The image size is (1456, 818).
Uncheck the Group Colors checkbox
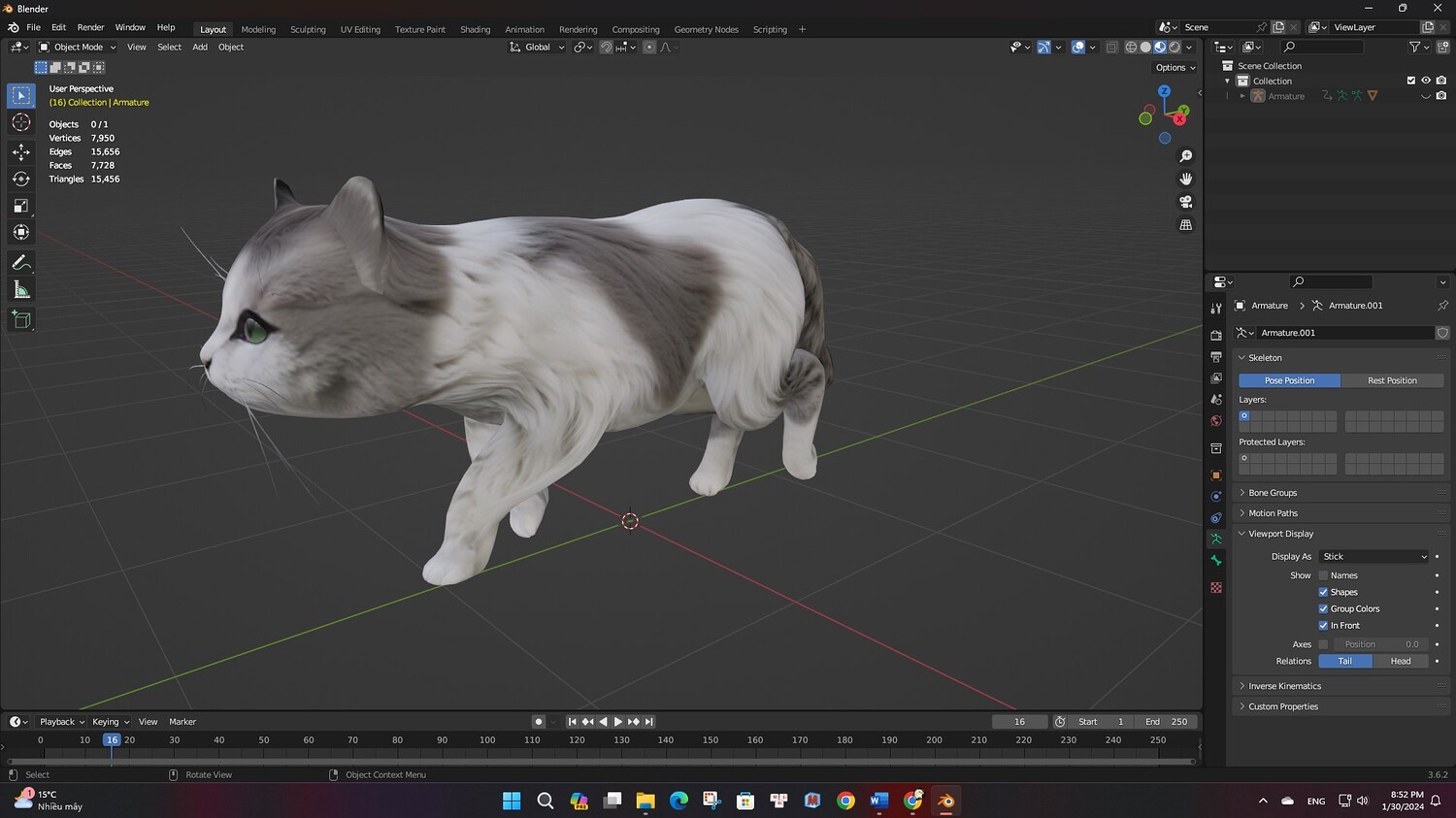[1323, 608]
